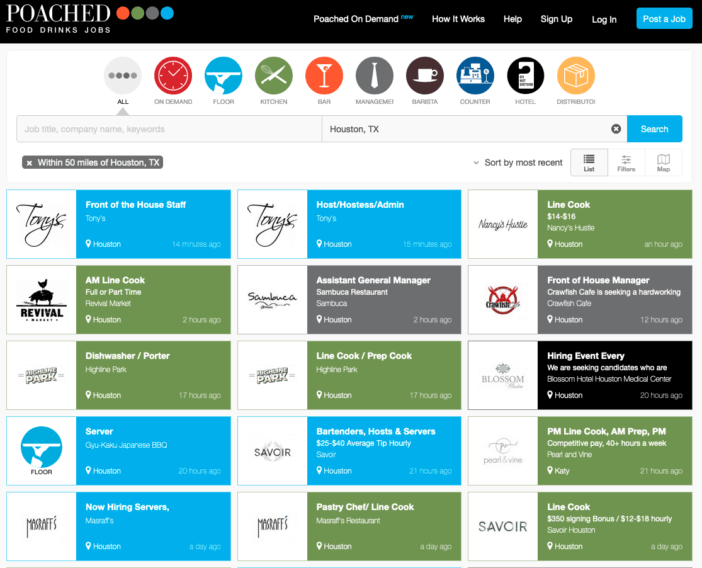Remove the Within 50 miles filter tag
Screen dimensions: 702x568
pos(29,163)
